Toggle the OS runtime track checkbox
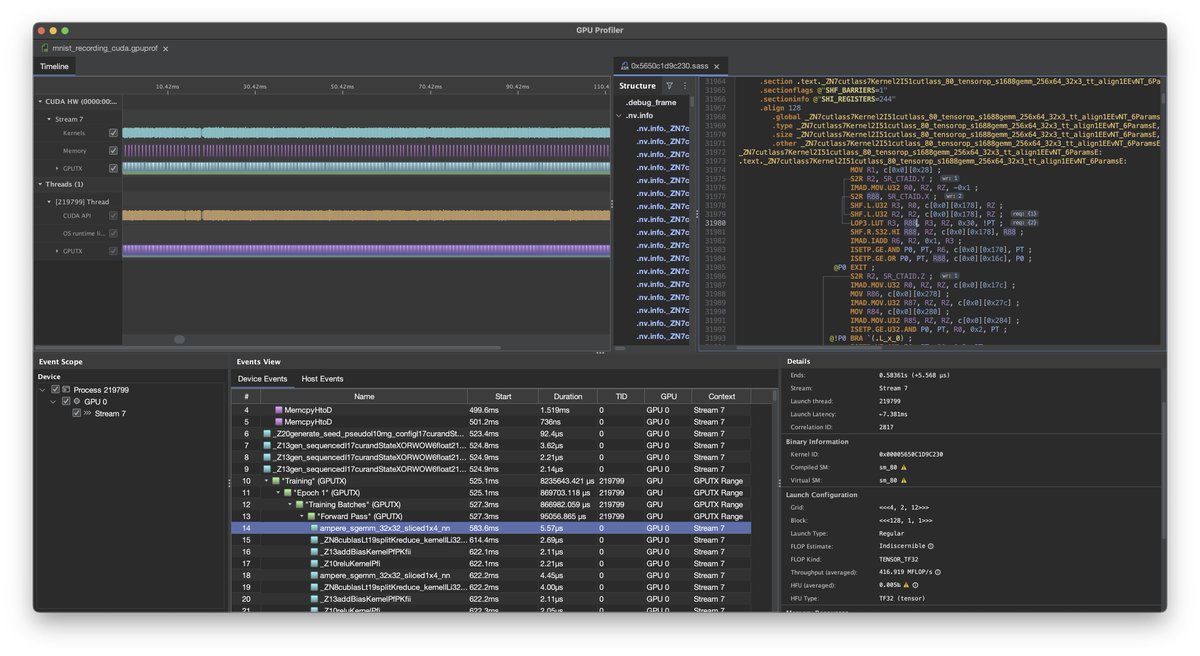1200x656 pixels. pos(113,233)
